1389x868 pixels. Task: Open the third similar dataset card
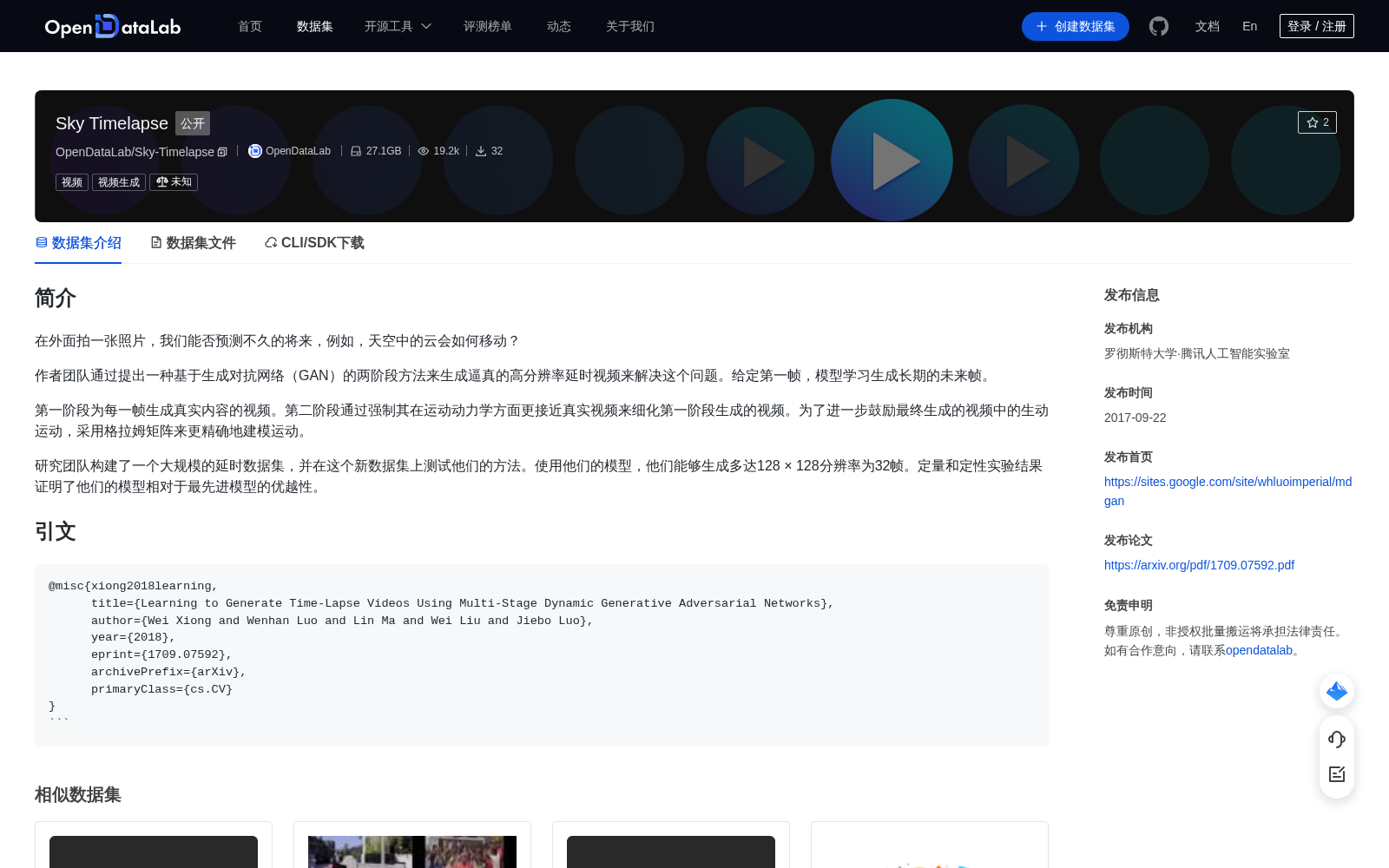click(671, 845)
